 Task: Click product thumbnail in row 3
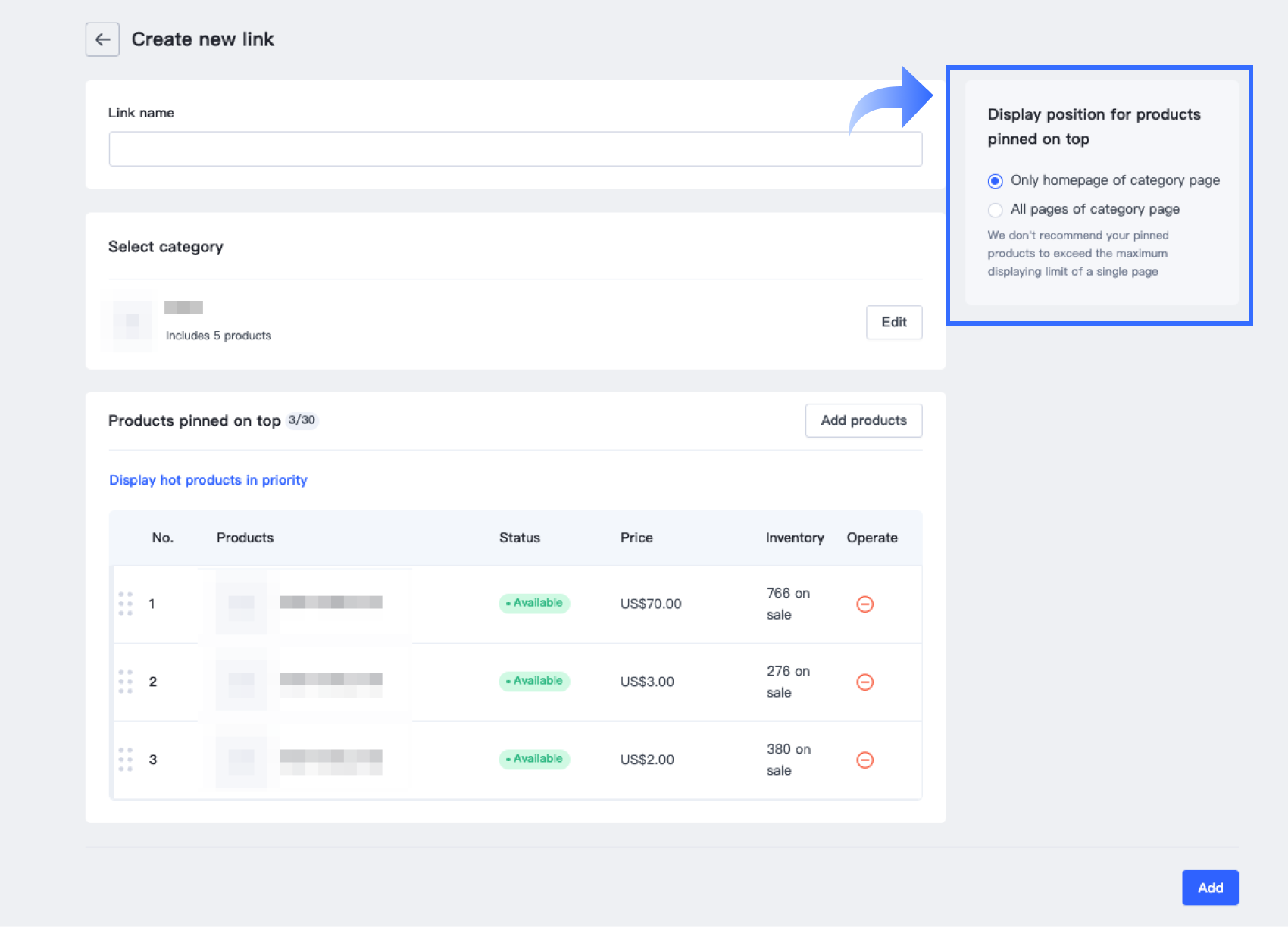[x=241, y=760]
